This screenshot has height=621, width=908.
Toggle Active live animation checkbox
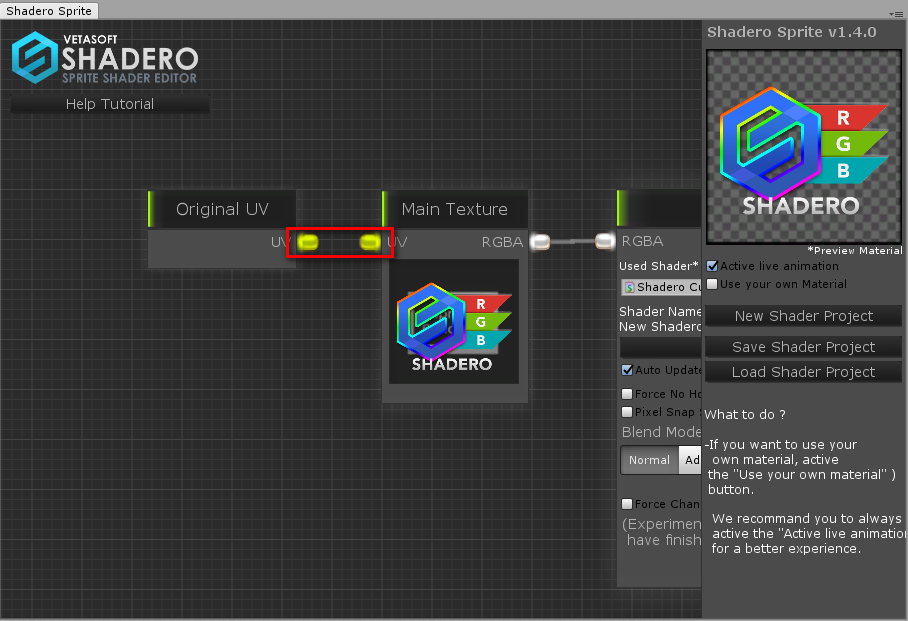click(712, 266)
